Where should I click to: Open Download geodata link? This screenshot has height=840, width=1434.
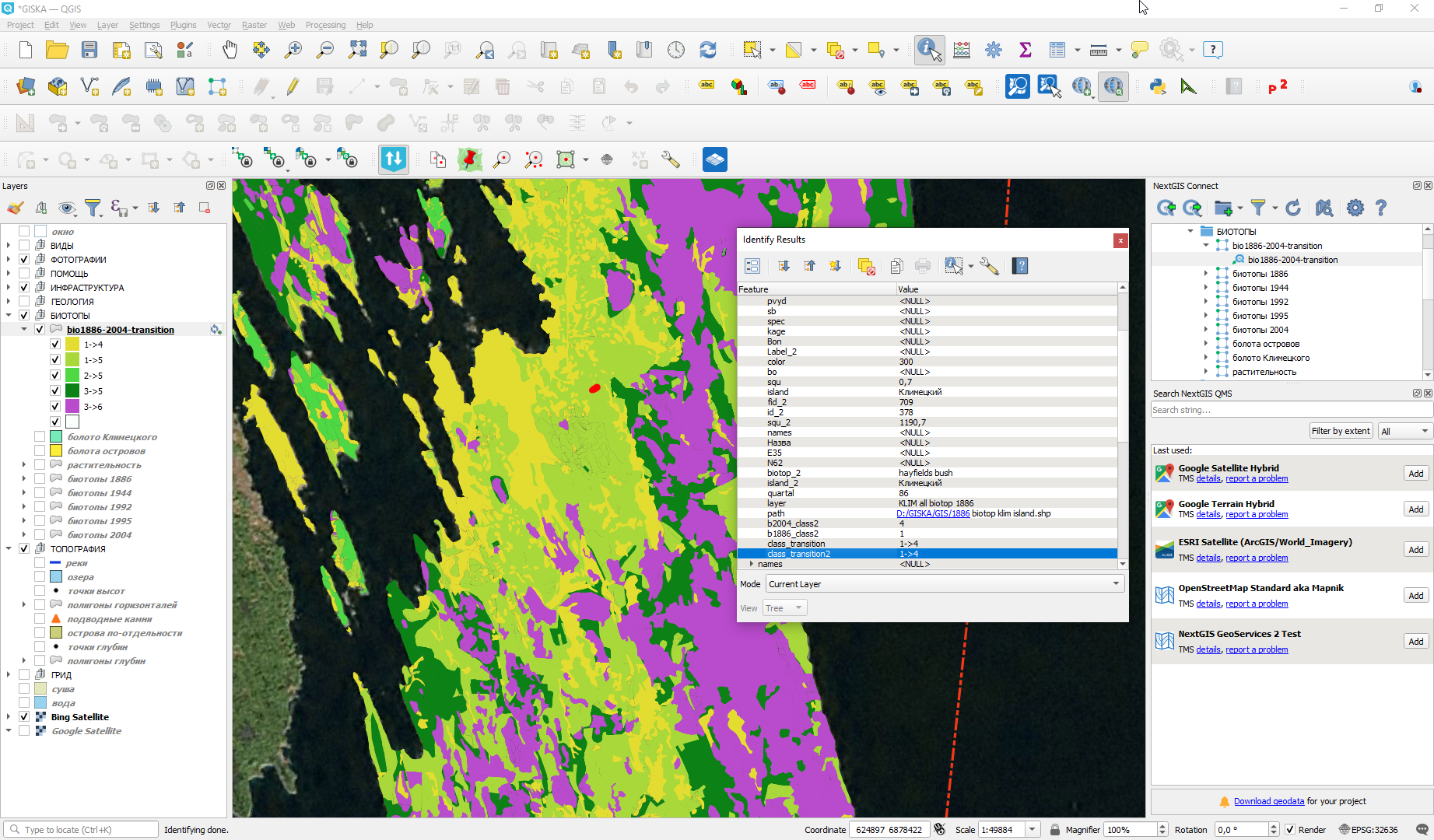click(1269, 802)
